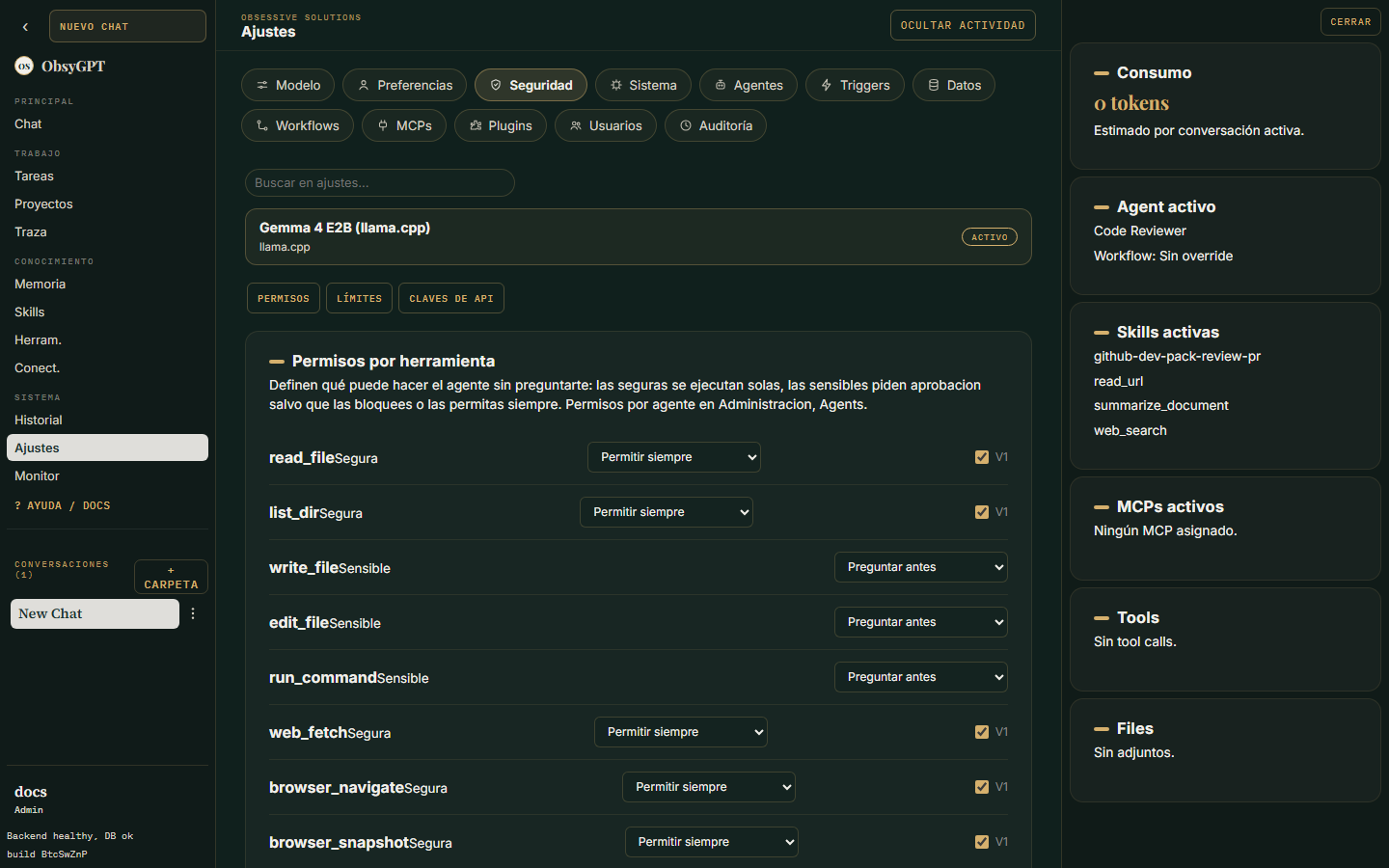1389x868 pixels.
Task: Open the list_dir permission dropdown
Action: [667, 512]
